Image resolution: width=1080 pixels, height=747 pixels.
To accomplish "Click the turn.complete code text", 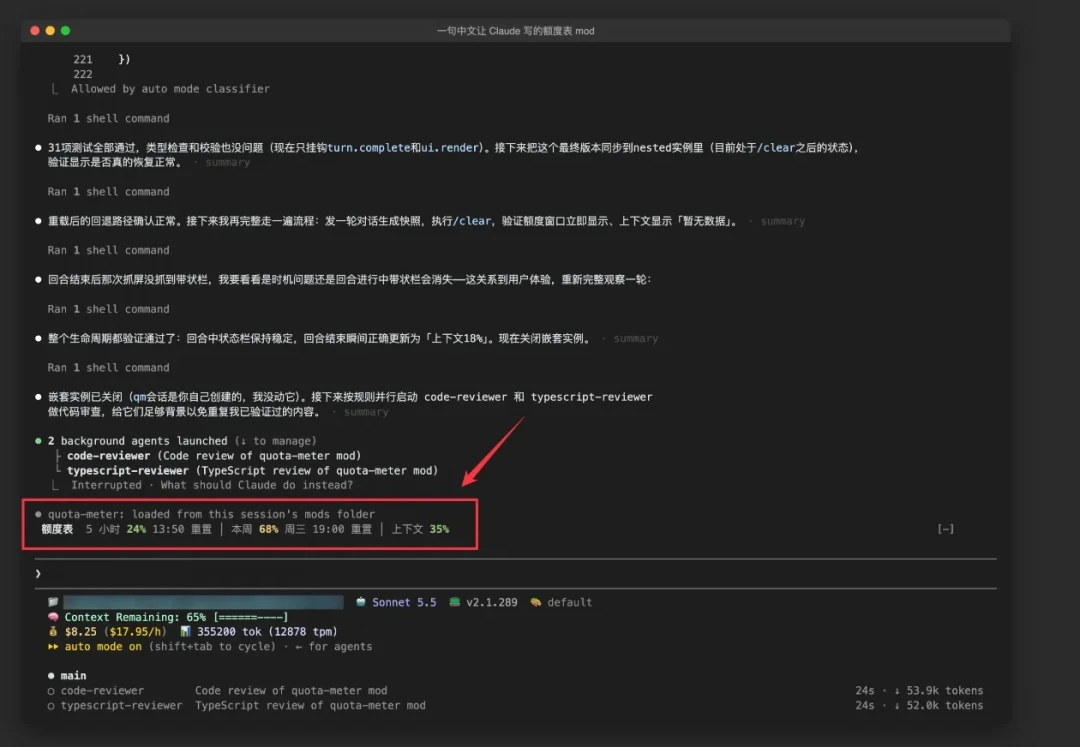I will (368, 147).
